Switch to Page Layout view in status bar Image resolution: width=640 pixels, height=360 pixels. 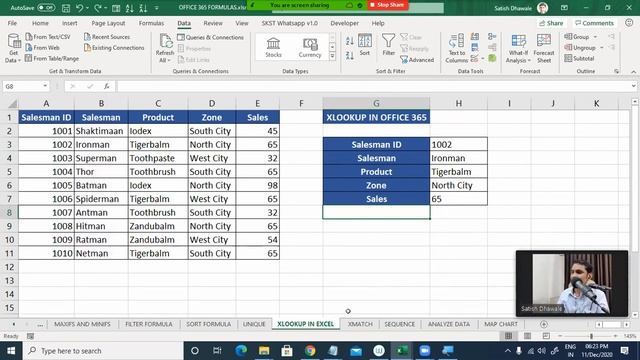point(527,336)
